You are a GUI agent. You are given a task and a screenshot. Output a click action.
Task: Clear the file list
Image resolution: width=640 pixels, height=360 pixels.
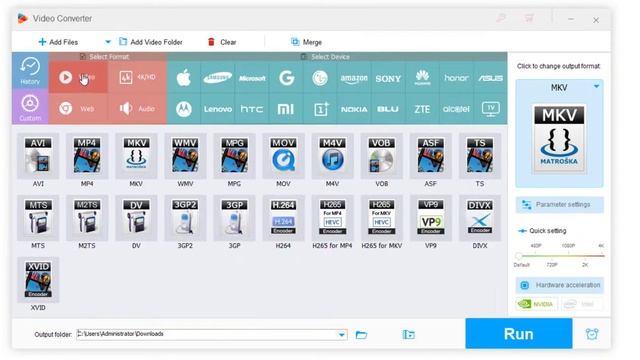click(222, 42)
